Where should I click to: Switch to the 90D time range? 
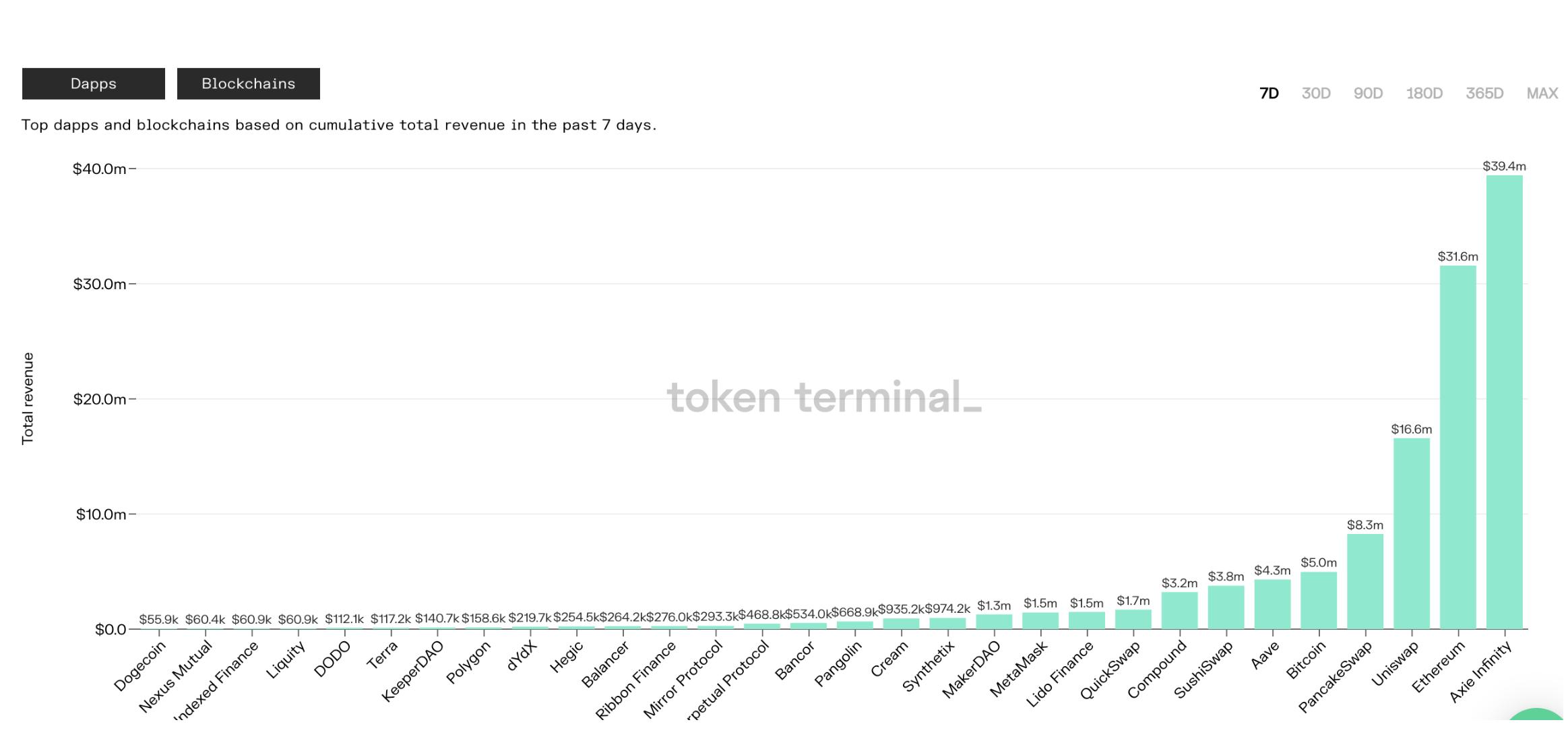click(x=1368, y=93)
